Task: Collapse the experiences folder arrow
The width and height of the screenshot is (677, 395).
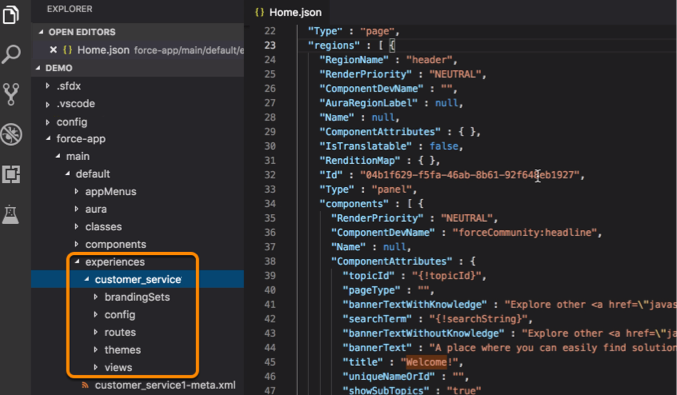Action: [x=77, y=262]
